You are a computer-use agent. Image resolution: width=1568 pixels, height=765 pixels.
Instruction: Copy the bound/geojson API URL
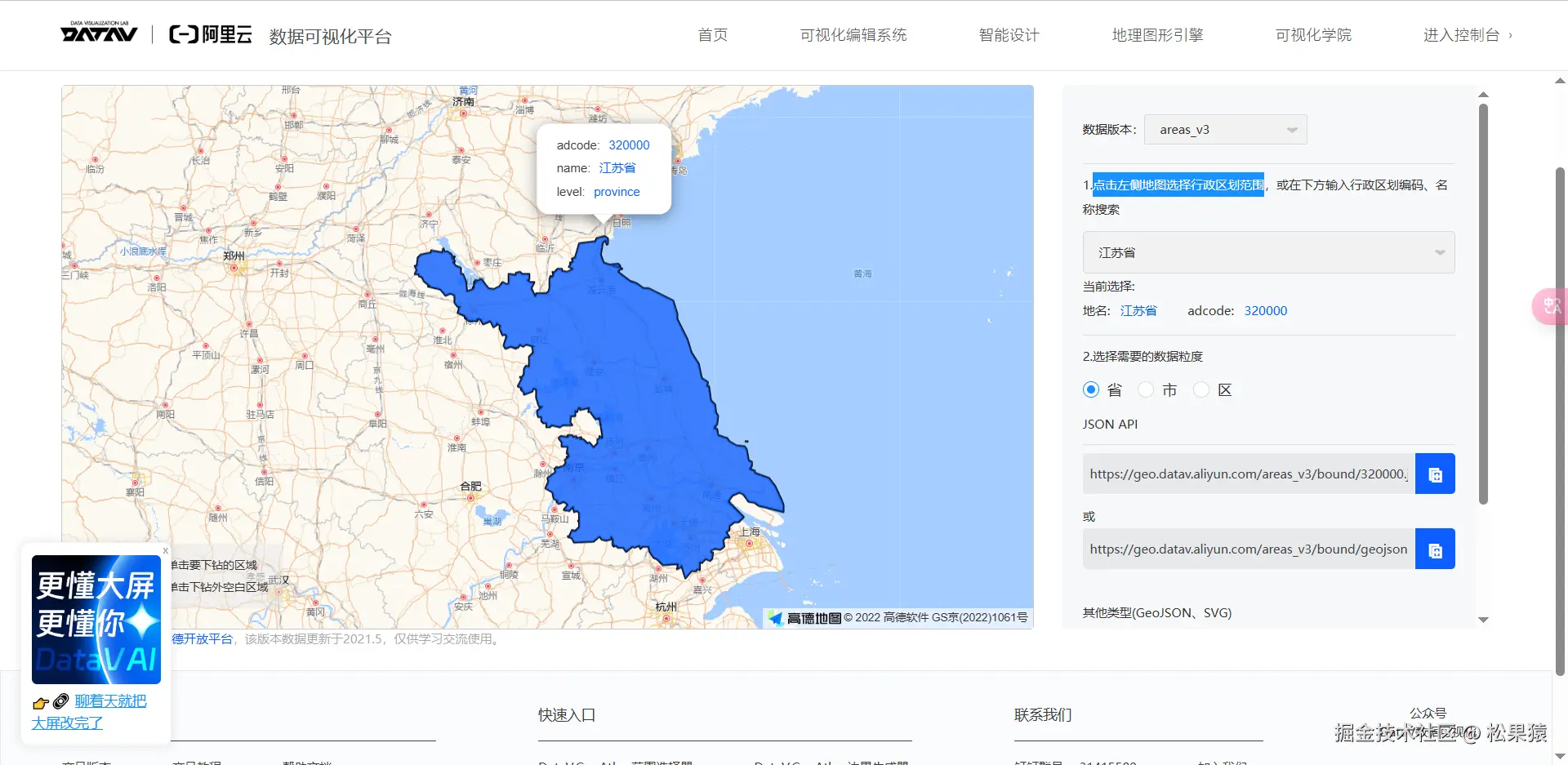(1435, 549)
